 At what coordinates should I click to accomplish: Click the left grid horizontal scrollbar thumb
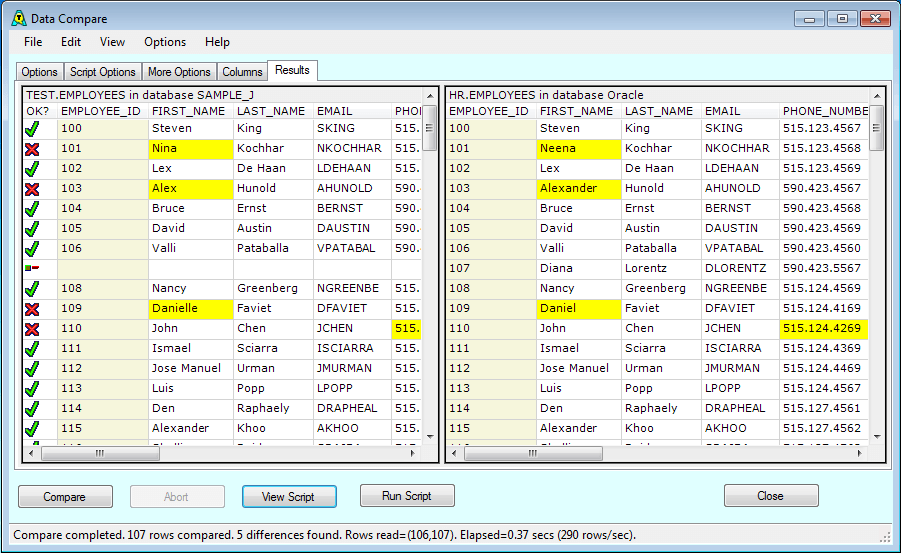click(x=101, y=454)
